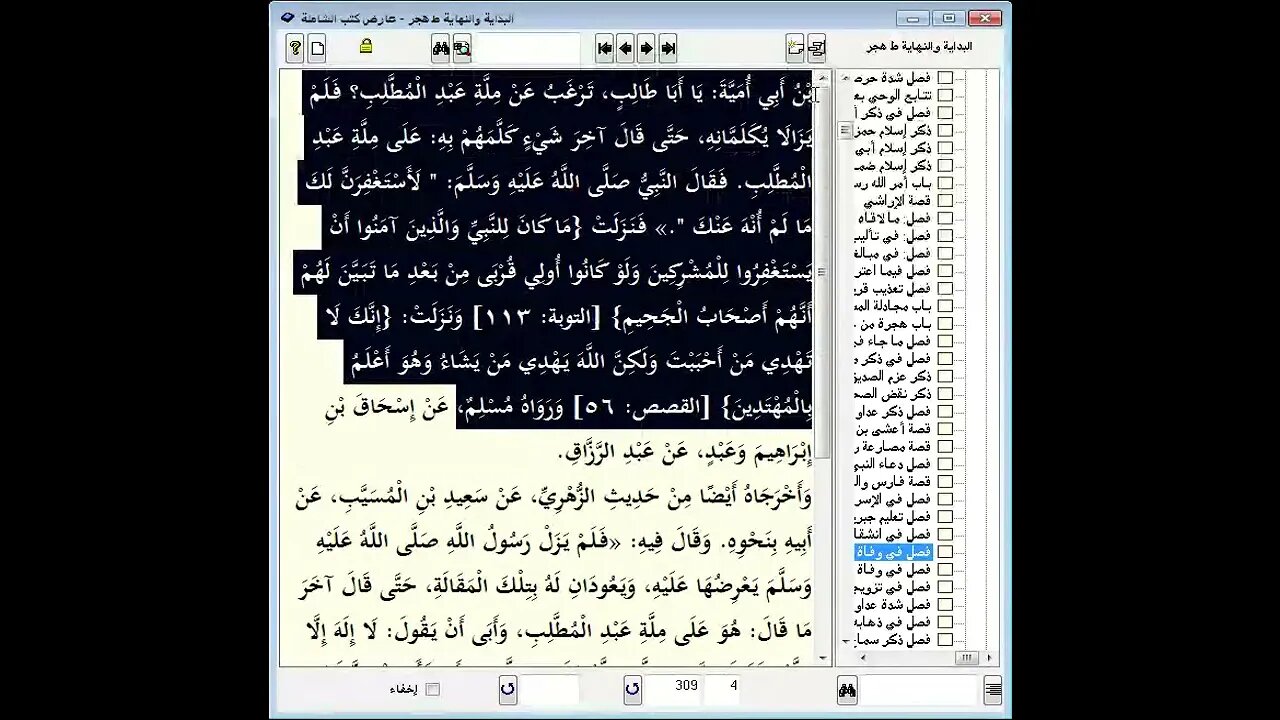1280x720 pixels.
Task: Click book title label البداية والنهاية ط هجر
Action: tap(919, 46)
